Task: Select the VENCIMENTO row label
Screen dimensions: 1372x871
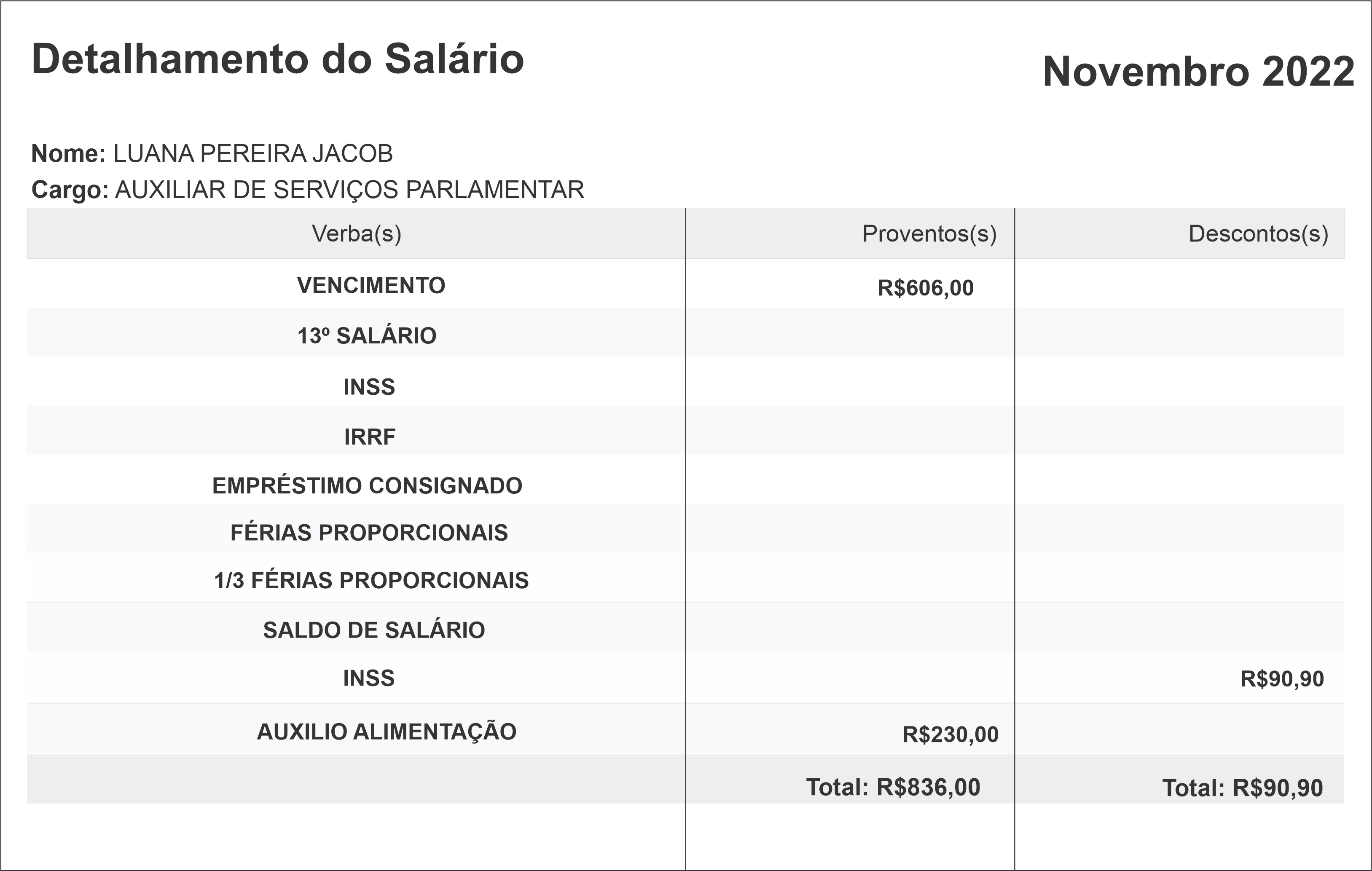Action: (x=371, y=285)
